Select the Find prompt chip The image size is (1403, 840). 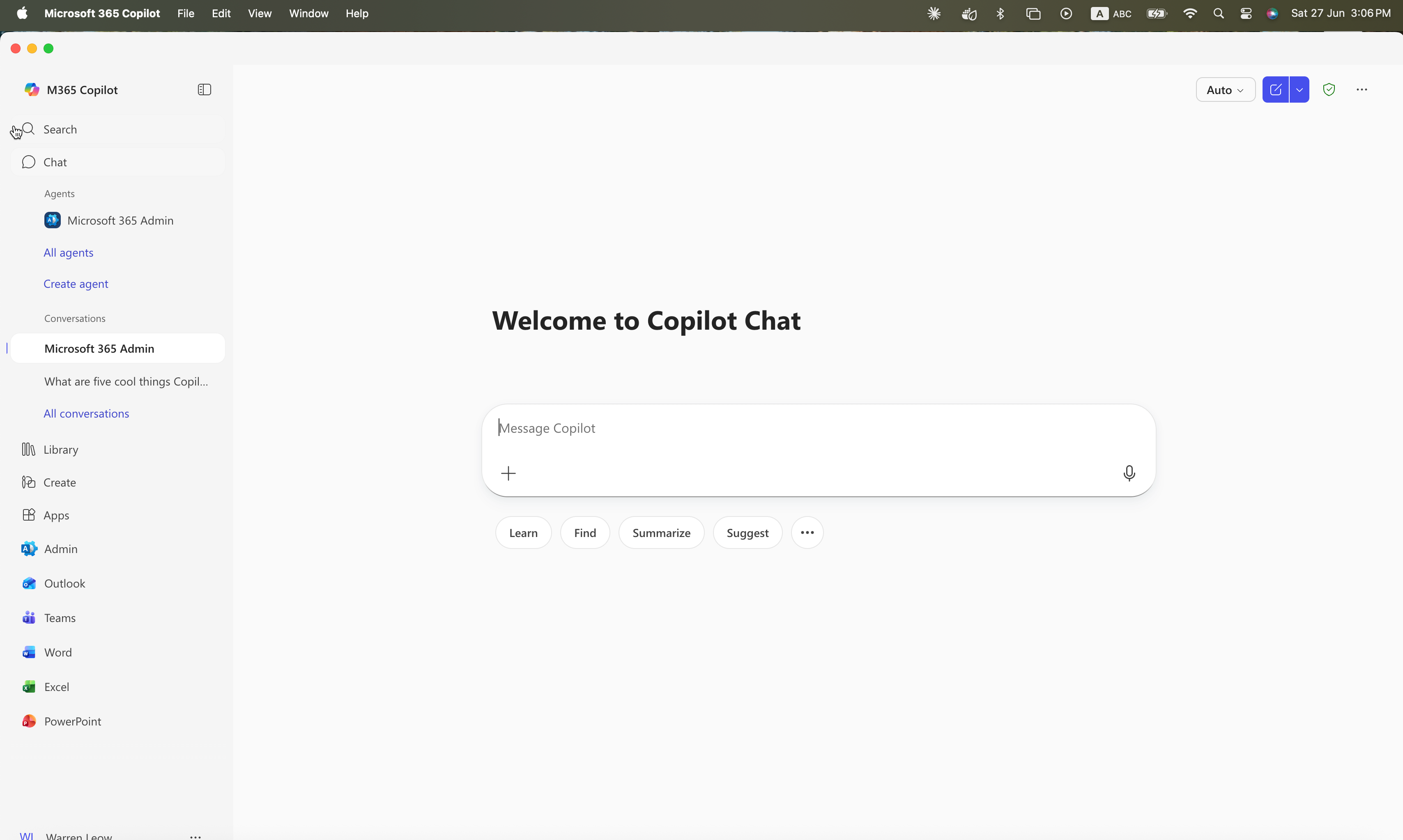[585, 532]
